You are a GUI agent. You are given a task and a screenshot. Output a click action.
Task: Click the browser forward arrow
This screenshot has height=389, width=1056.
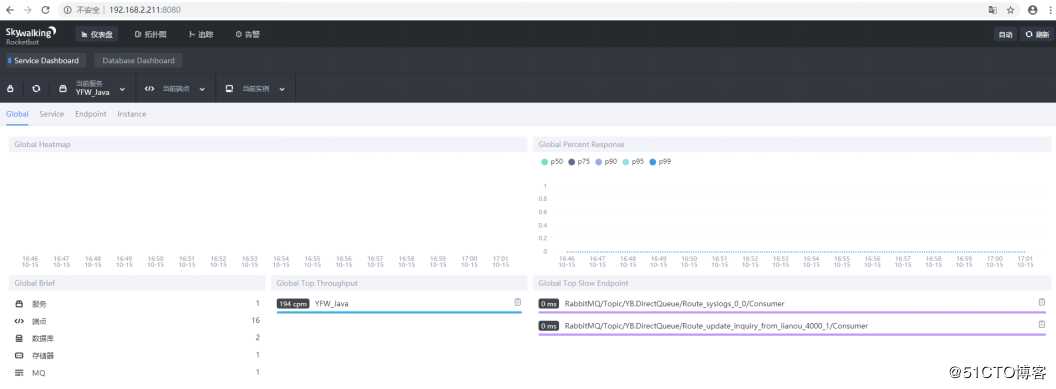27,10
